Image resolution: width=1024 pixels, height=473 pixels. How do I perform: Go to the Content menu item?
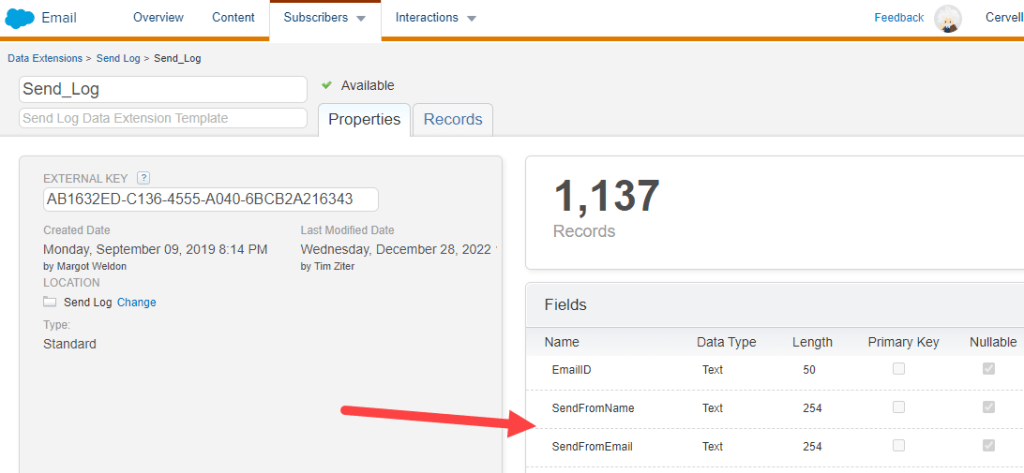pyautogui.click(x=233, y=18)
